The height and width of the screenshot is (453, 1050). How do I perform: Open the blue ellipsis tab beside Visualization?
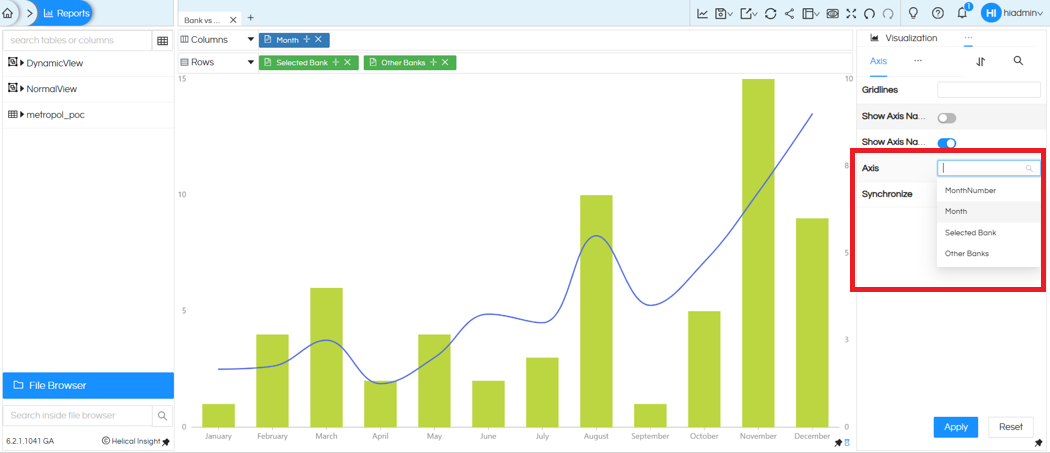(968, 38)
